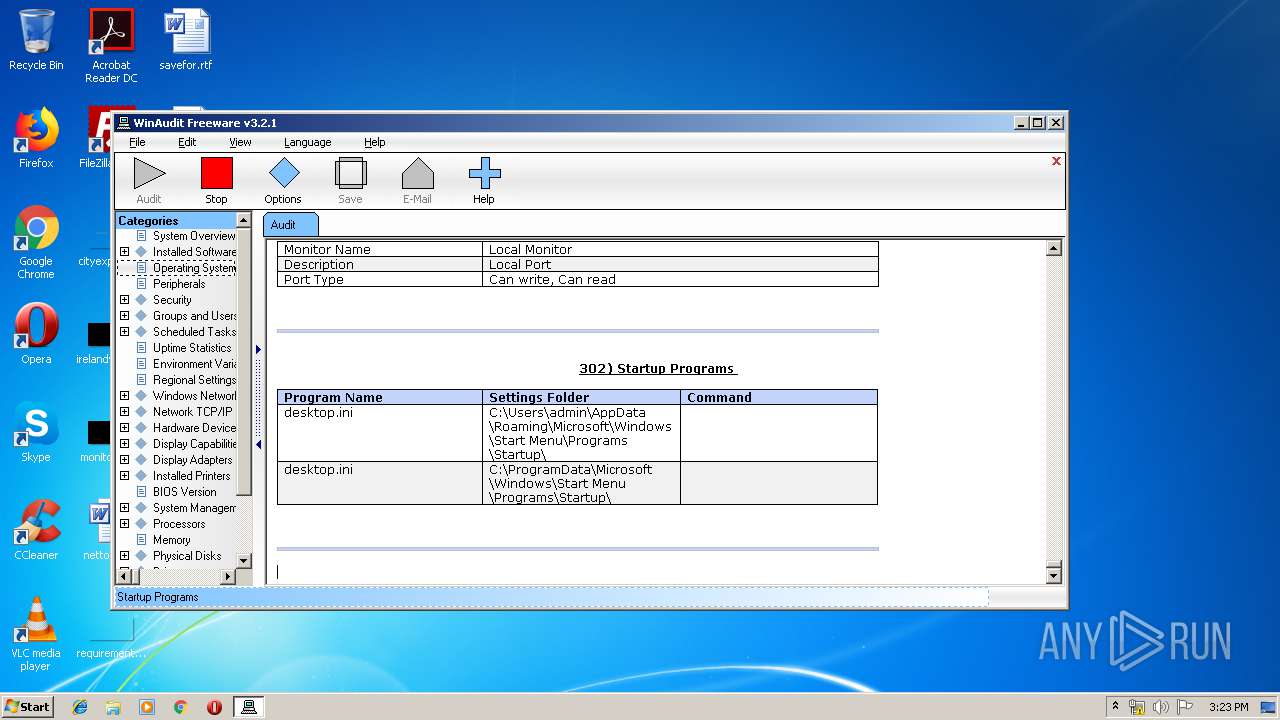Viewport: 1280px width, 720px height.
Task: Select Operating System in Categories
Action: (x=194, y=268)
